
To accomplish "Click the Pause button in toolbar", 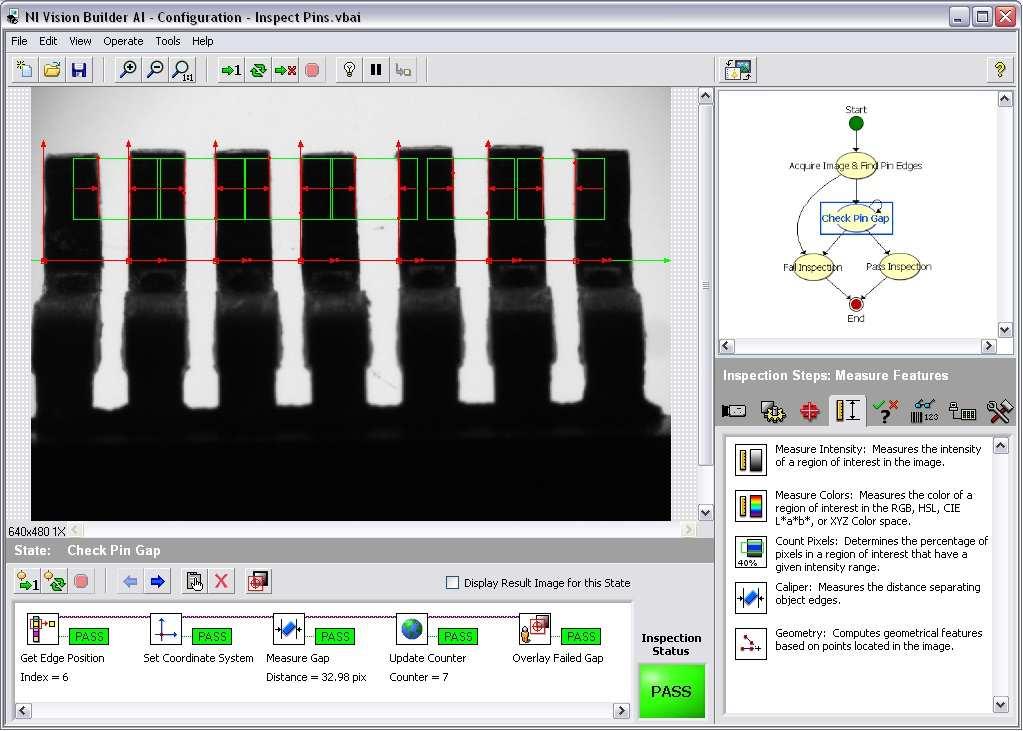I will click(376, 70).
